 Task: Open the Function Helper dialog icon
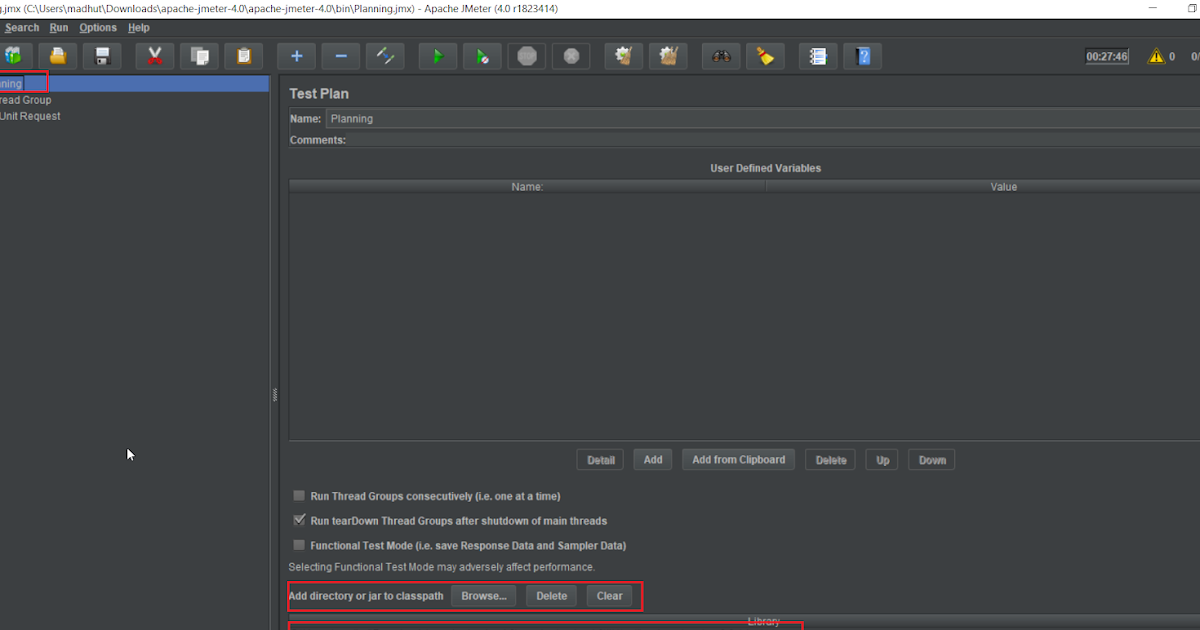(x=817, y=56)
